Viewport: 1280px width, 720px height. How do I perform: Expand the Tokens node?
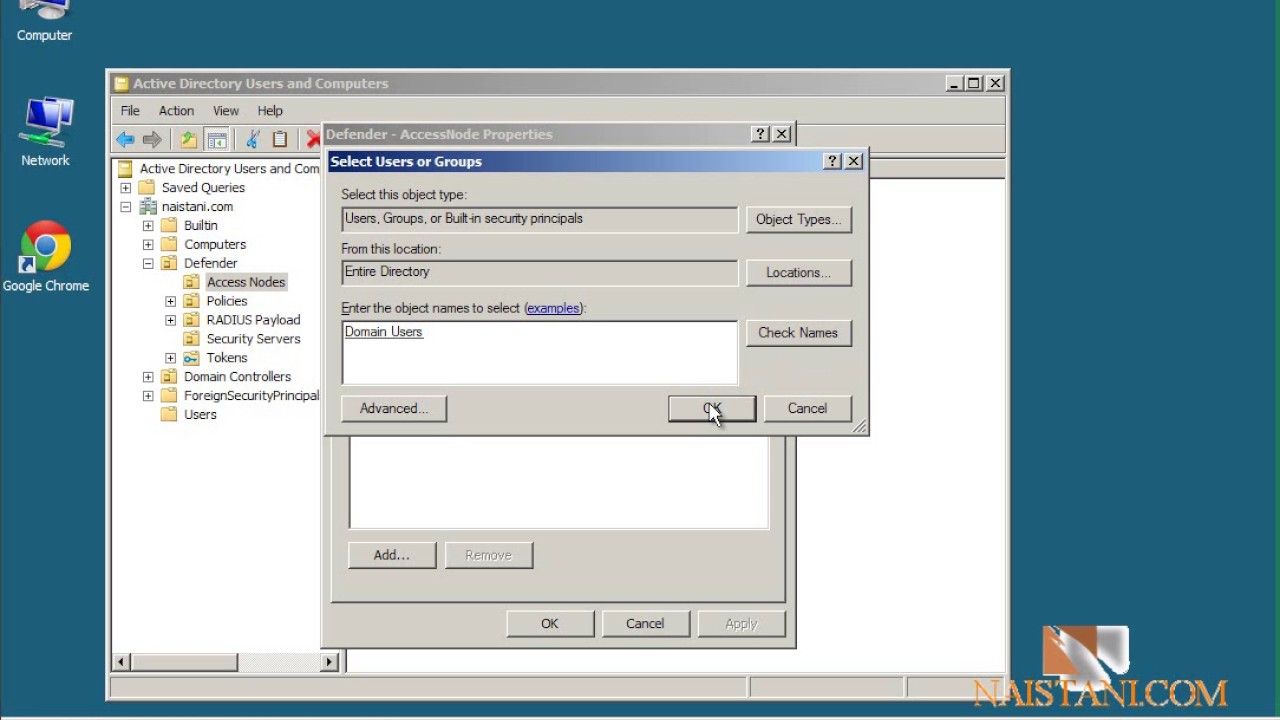point(171,358)
